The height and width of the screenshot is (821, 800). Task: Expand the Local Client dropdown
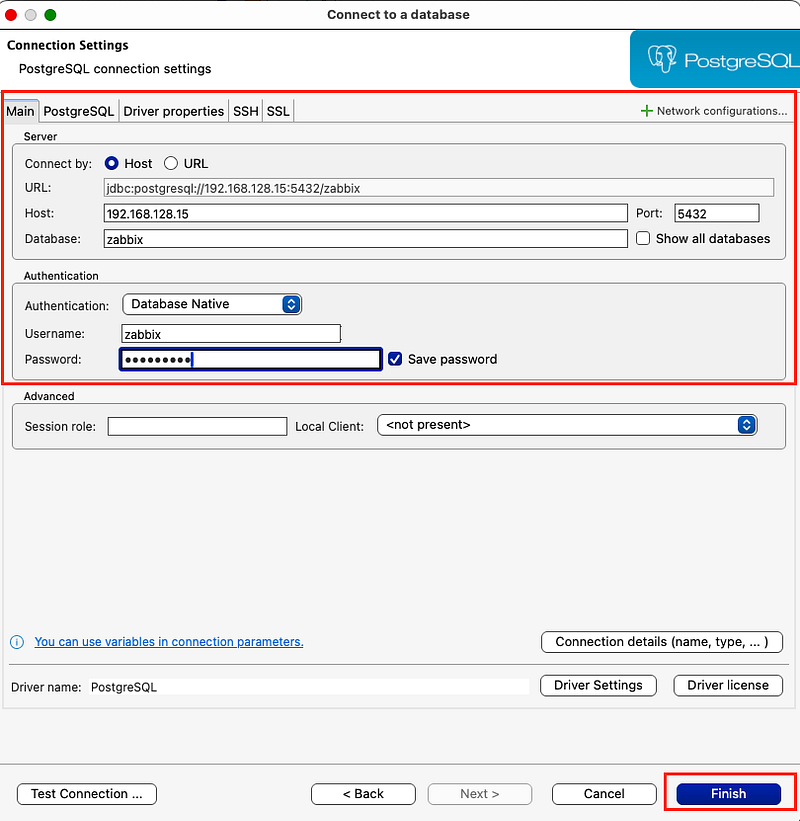(x=567, y=425)
